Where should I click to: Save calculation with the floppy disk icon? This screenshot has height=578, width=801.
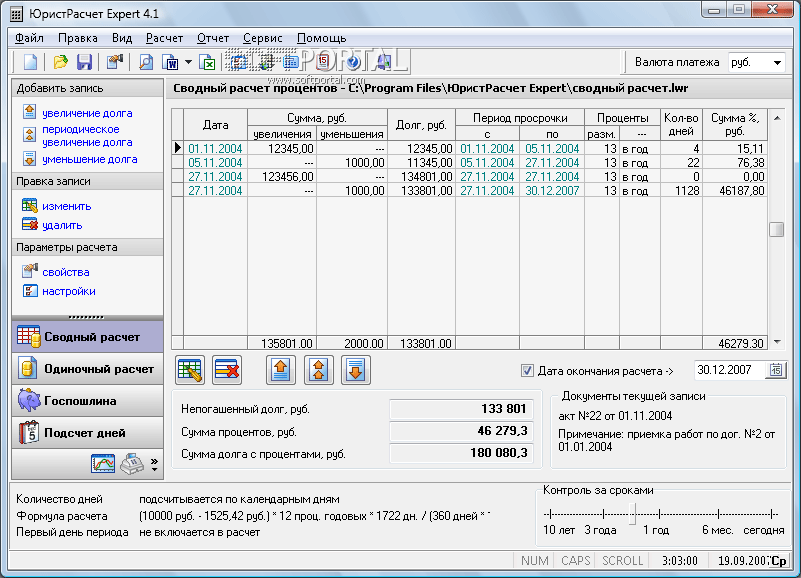click(84, 62)
